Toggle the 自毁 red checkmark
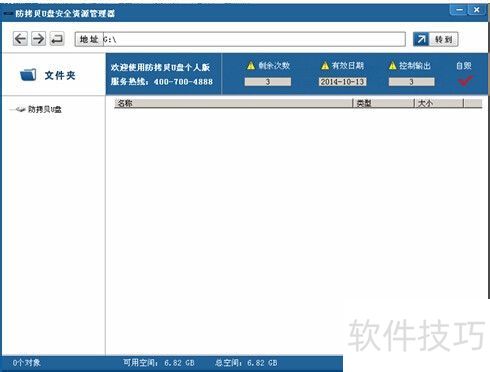Viewport: 490px width, 372px height. coord(465,81)
